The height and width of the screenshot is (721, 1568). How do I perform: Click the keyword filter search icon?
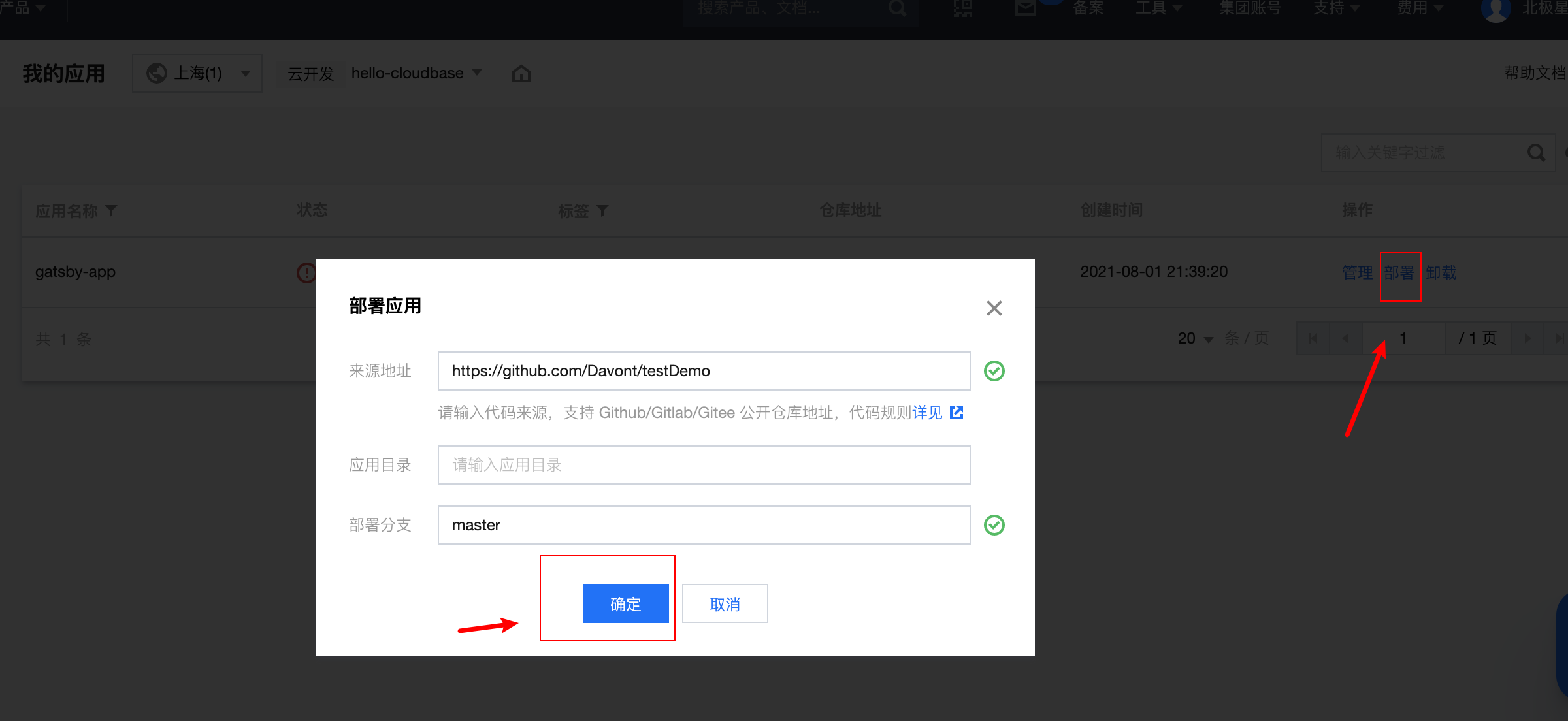click(1536, 153)
